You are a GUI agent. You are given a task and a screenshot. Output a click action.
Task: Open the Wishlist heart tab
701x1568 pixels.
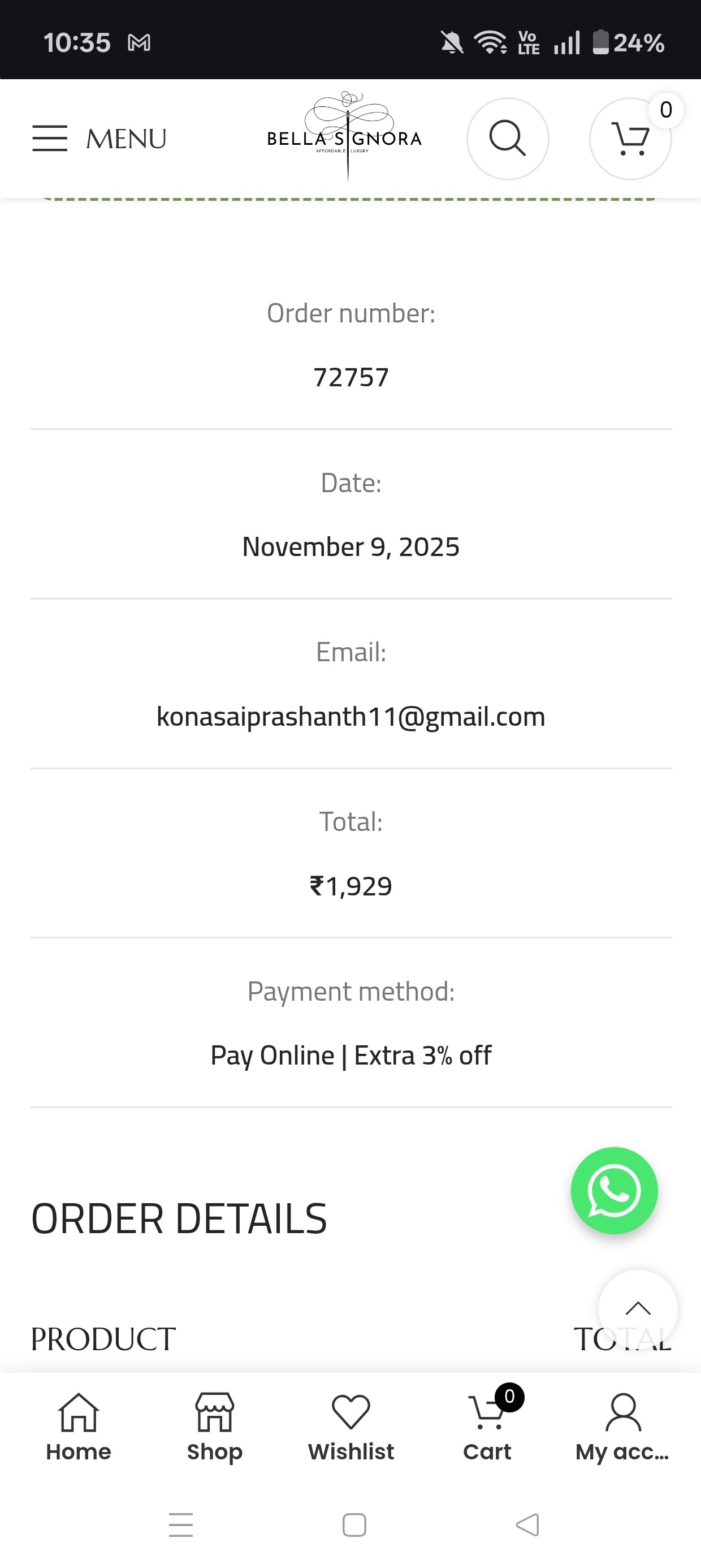point(351,1427)
